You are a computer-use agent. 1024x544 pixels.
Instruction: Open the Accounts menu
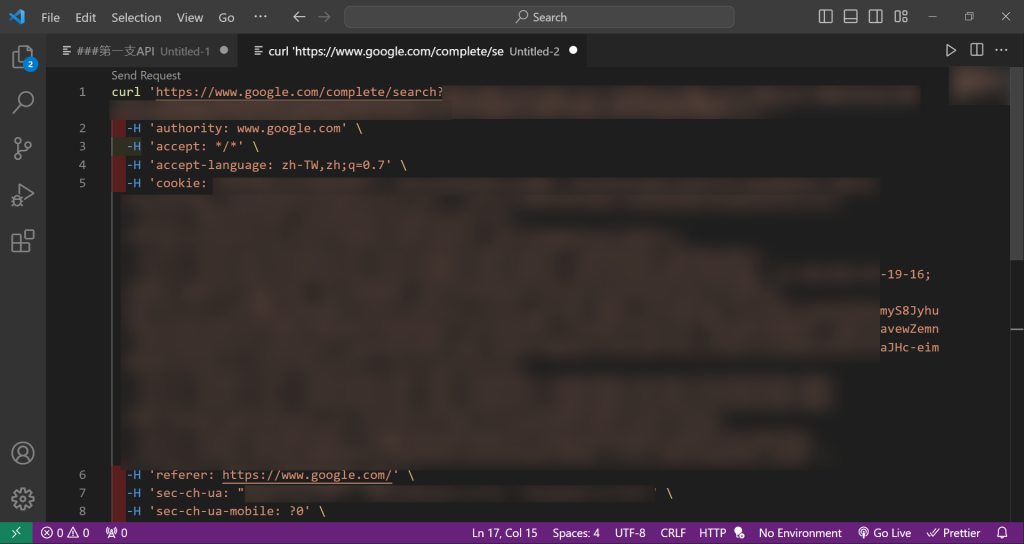(23, 453)
